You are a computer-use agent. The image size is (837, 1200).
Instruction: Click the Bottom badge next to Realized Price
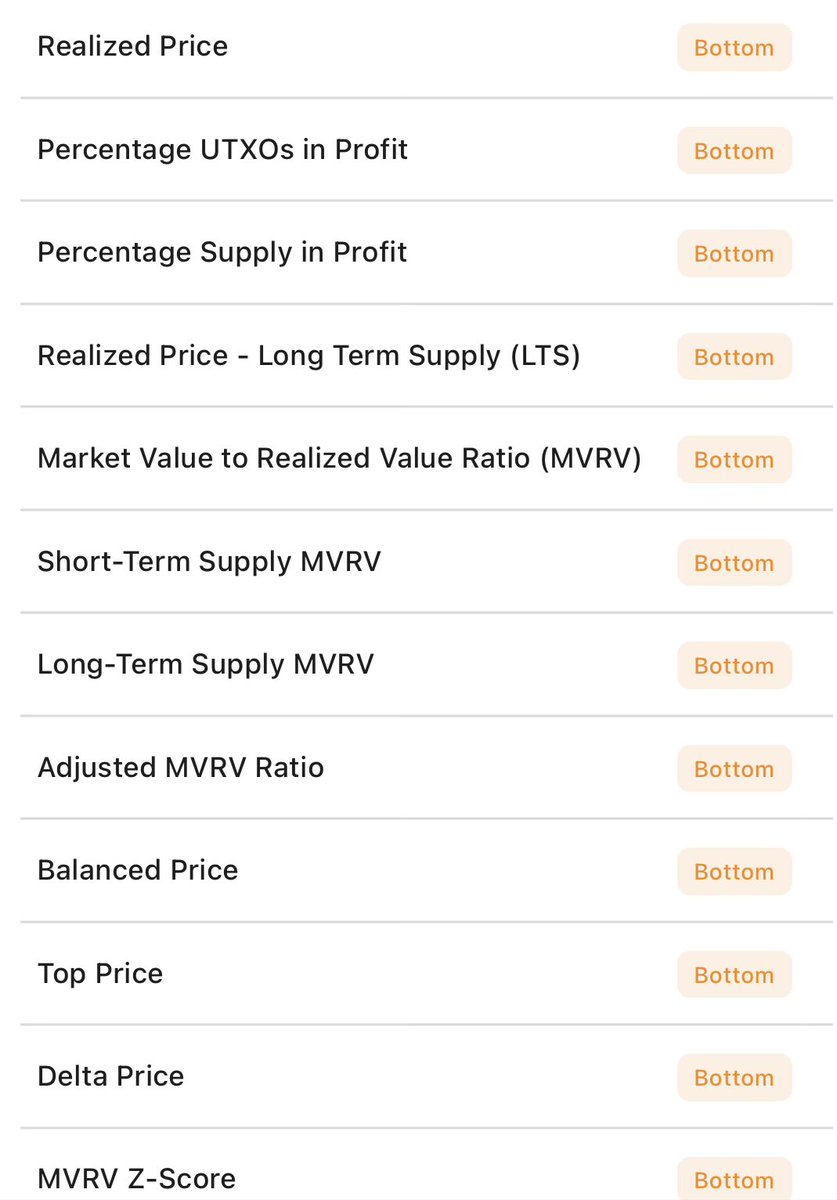pos(734,48)
